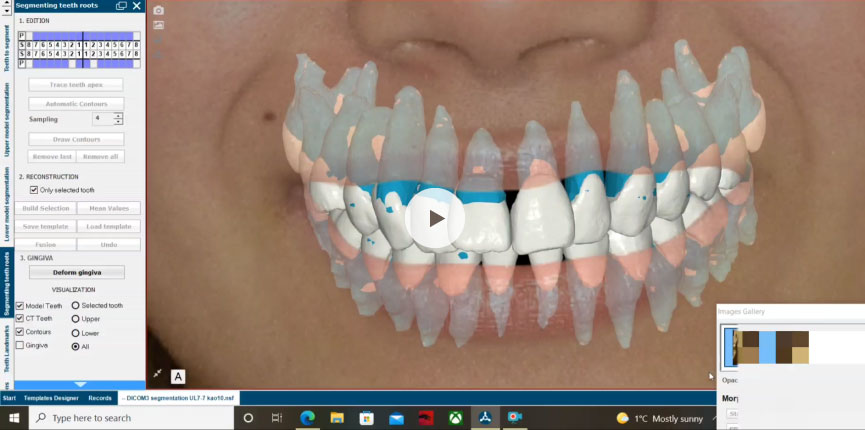
Task: Switch to the Start bottom tab
Action: coord(9,398)
